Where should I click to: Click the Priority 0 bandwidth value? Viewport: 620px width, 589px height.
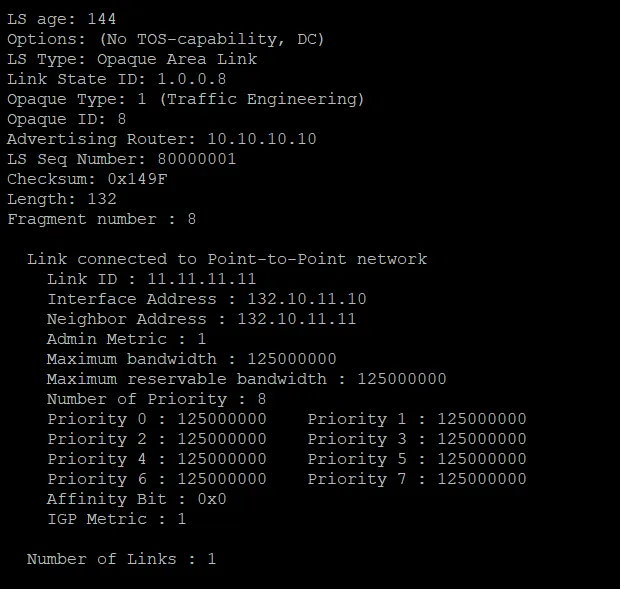pyautogui.click(x=222, y=419)
